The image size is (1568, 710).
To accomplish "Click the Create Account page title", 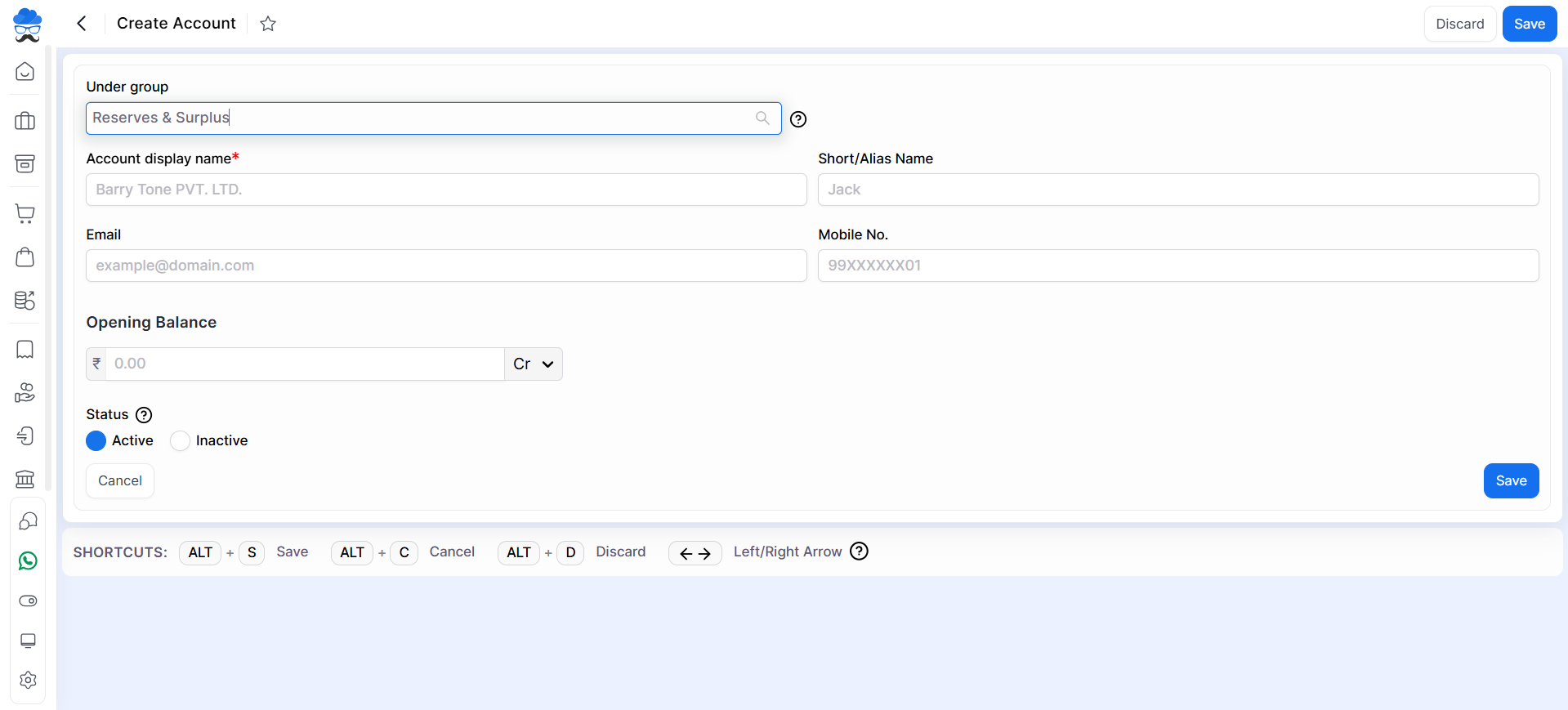I will coord(176,23).
